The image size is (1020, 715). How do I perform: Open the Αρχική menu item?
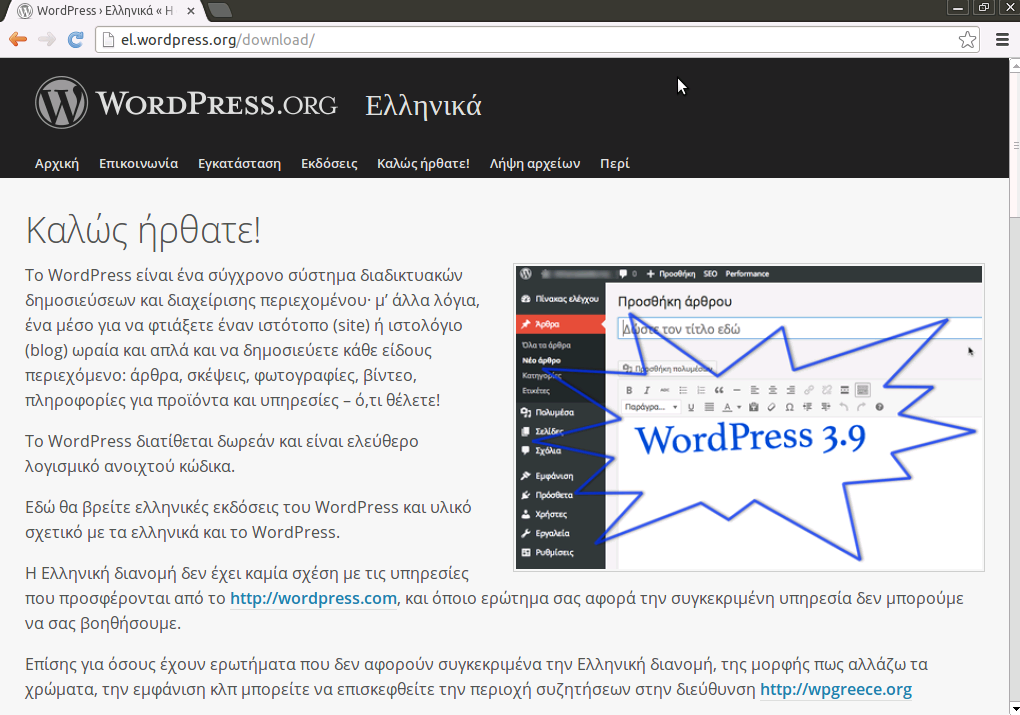click(x=57, y=163)
